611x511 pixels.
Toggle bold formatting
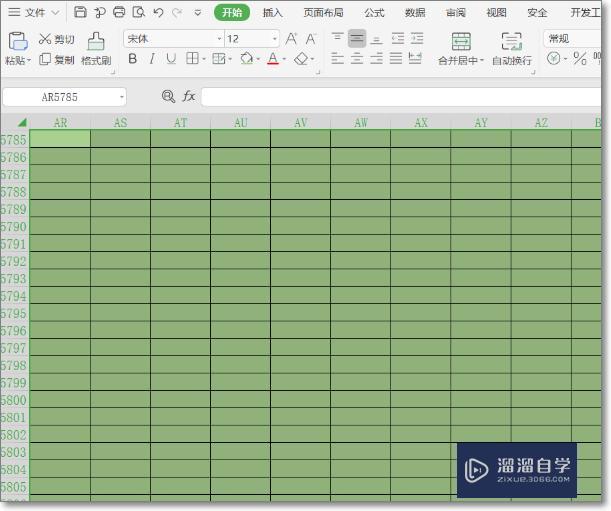pyautogui.click(x=132, y=59)
